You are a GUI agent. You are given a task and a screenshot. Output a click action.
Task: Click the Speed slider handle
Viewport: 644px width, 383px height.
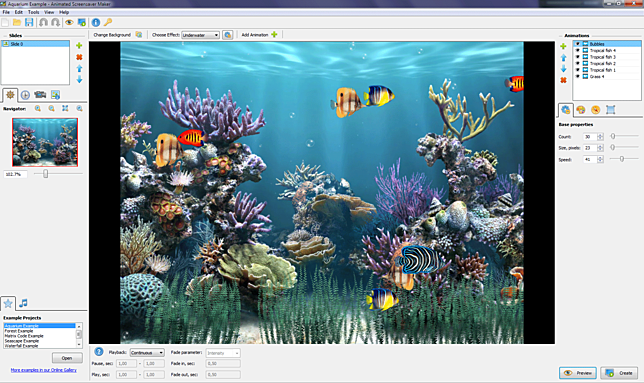[x=622, y=159]
